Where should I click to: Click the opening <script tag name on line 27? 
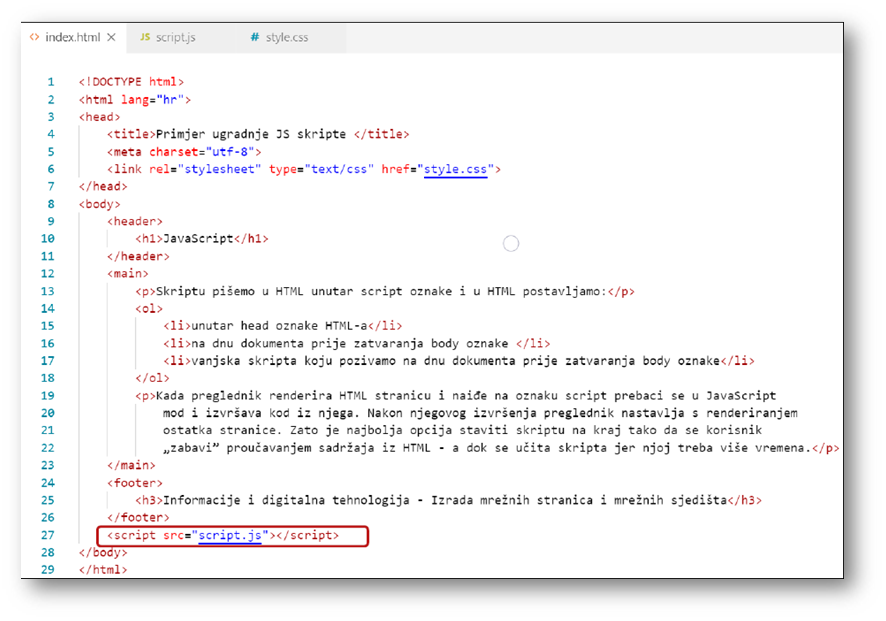131,535
